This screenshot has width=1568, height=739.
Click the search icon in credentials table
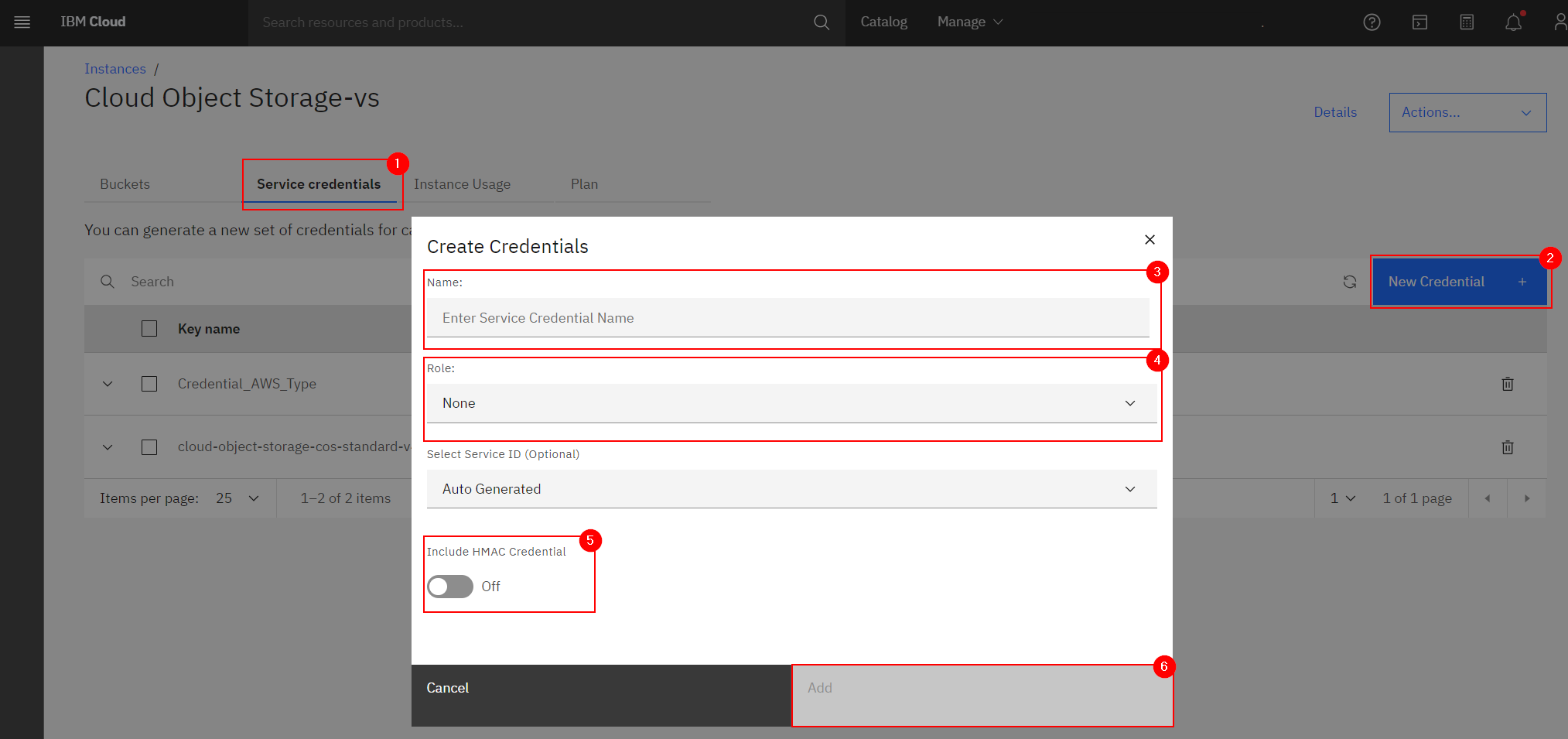[x=108, y=282]
